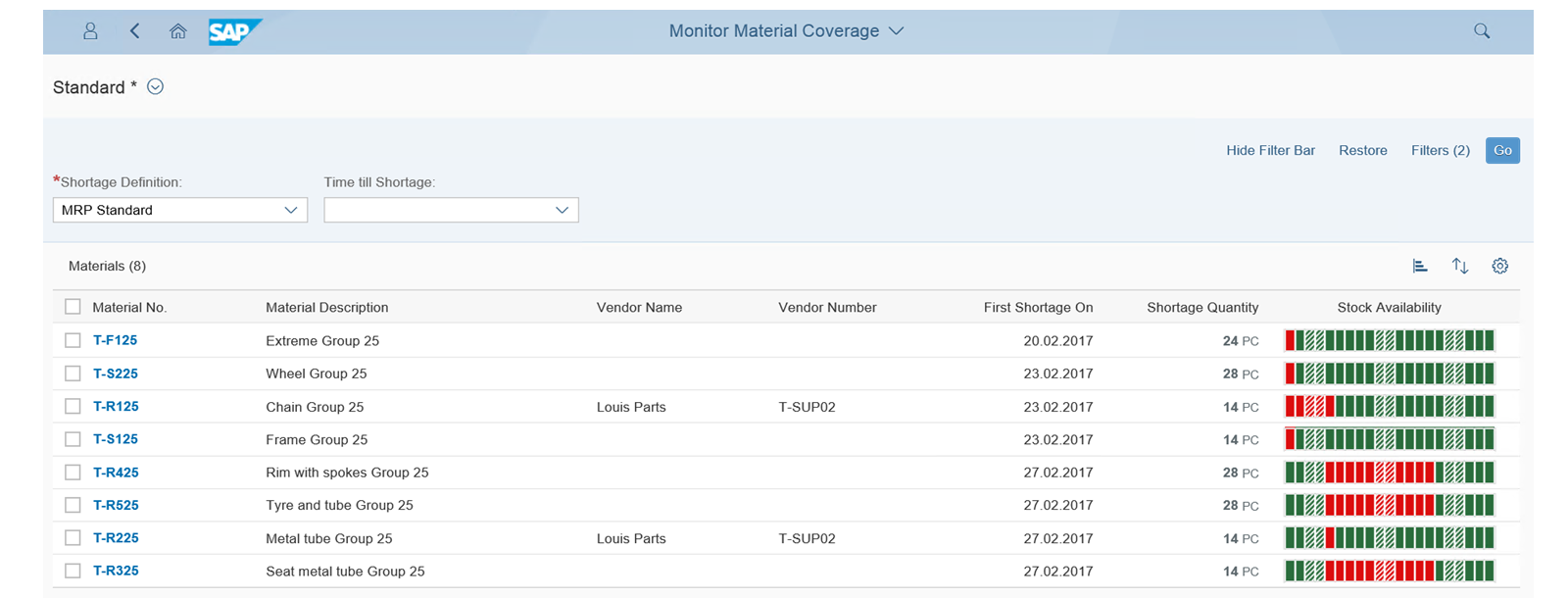Click stock availability bar for T-F125
Image resolution: width=1568 pixels, height=598 pixels.
tap(1390, 340)
